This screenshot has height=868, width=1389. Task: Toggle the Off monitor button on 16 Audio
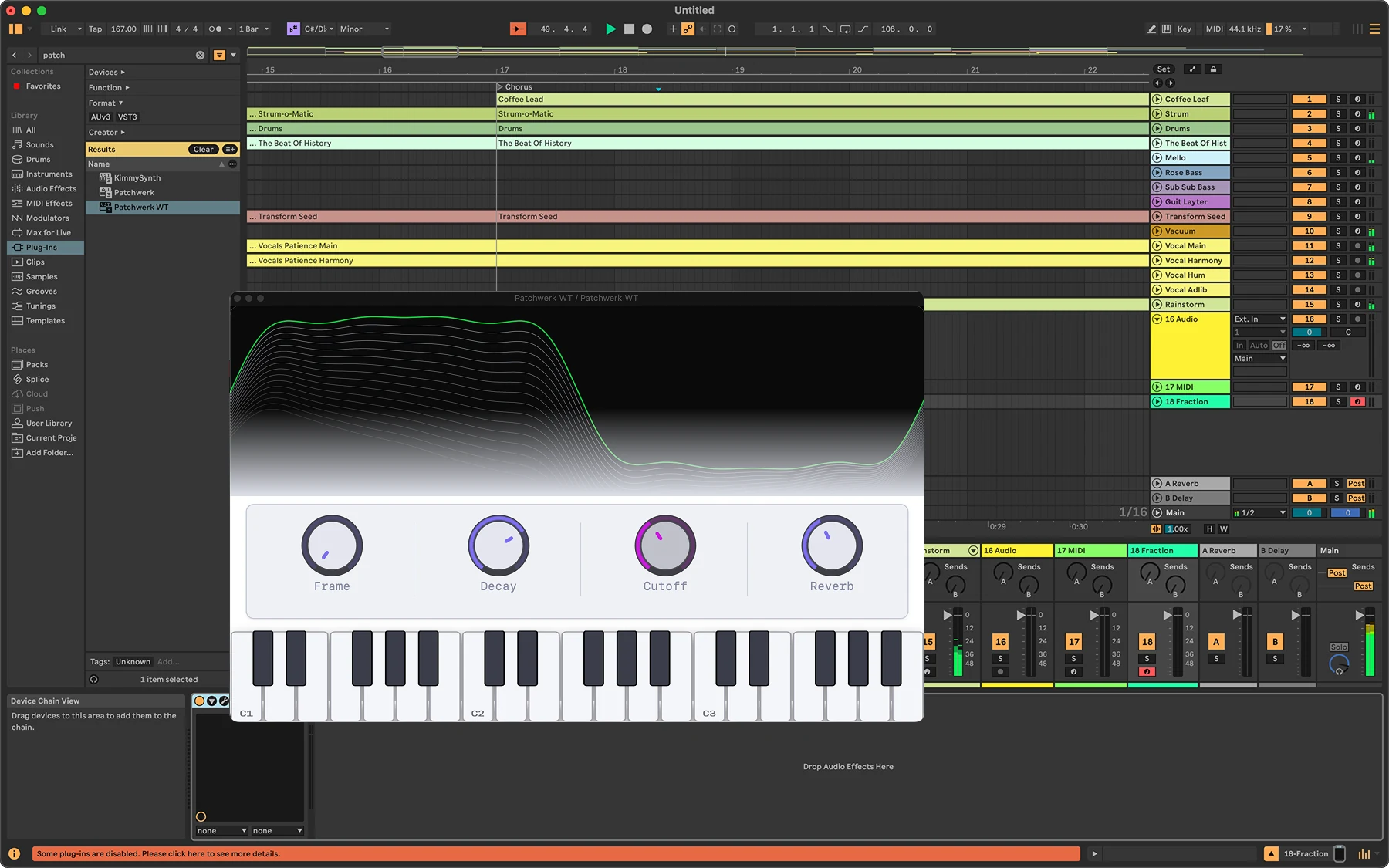tap(1279, 346)
